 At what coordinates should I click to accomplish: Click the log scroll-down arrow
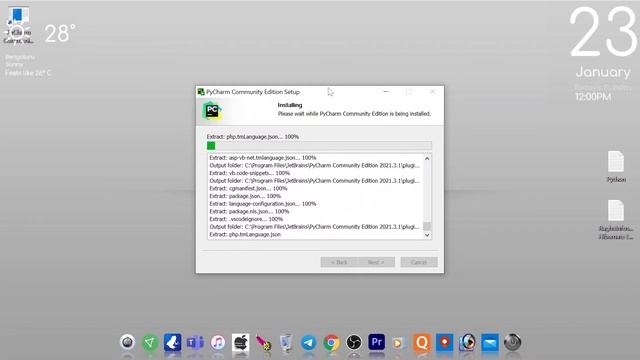pos(427,235)
